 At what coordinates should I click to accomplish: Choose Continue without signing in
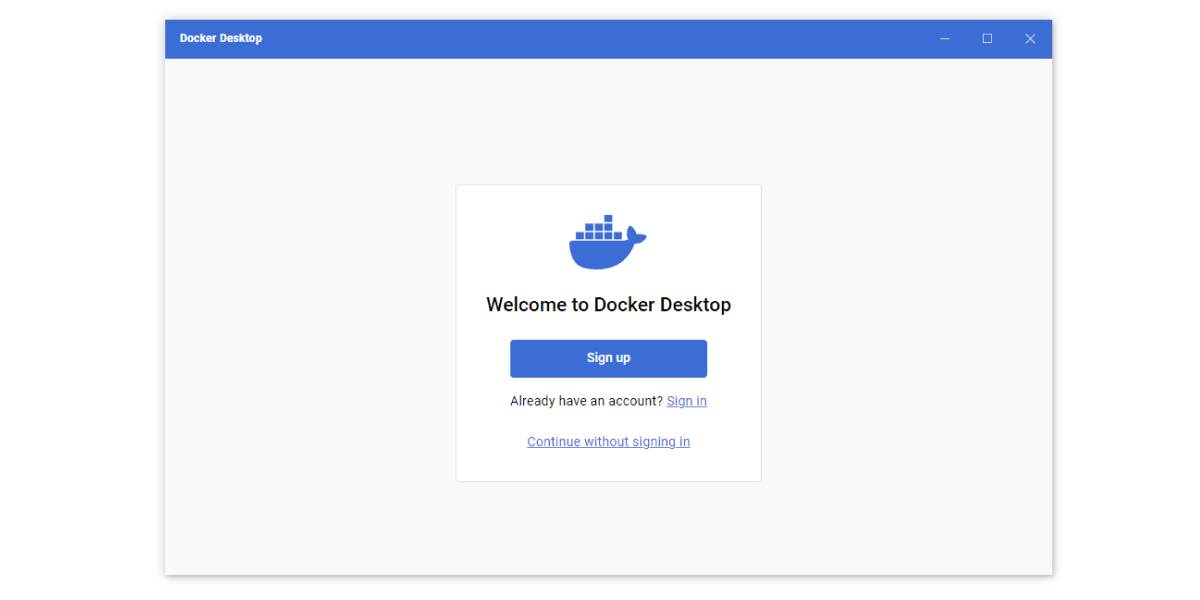[608, 441]
